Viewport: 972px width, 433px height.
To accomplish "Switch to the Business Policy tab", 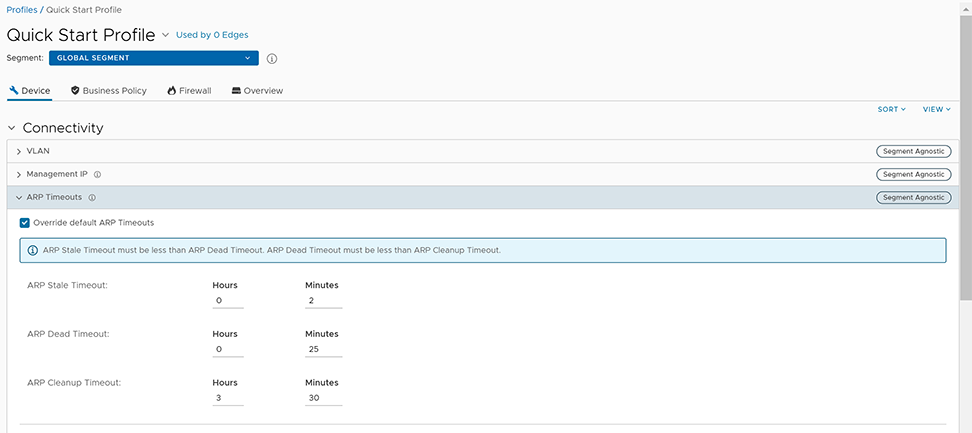I will (114, 91).
